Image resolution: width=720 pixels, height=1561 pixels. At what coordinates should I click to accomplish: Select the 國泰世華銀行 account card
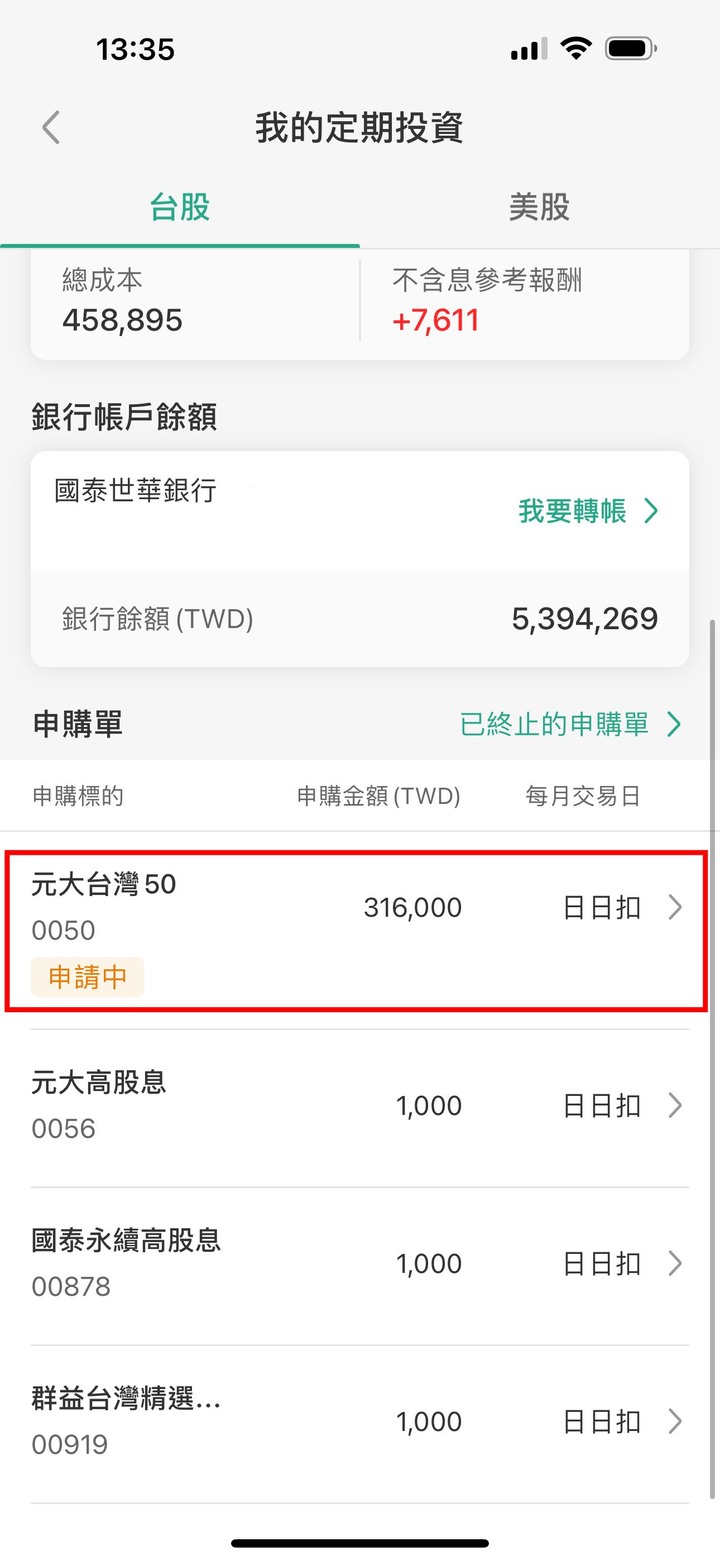360,559
